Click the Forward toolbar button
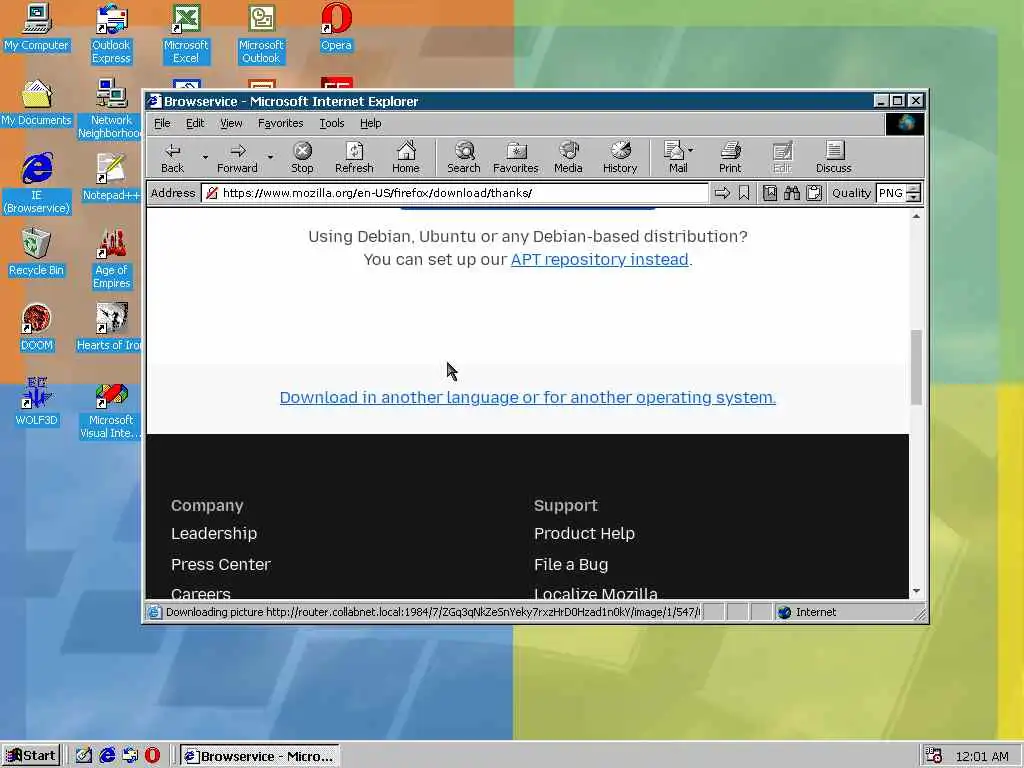This screenshot has width=1024, height=768. (x=237, y=157)
